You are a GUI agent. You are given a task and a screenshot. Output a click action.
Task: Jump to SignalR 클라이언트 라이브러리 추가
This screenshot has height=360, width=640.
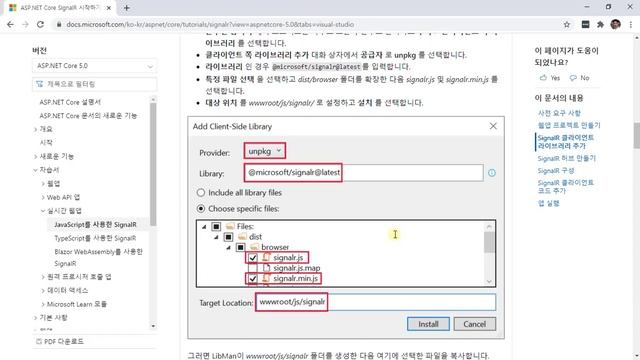(565, 142)
